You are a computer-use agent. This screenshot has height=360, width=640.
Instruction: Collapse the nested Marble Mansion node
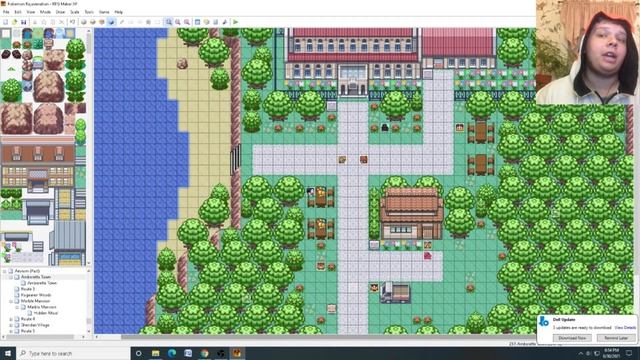17,307
